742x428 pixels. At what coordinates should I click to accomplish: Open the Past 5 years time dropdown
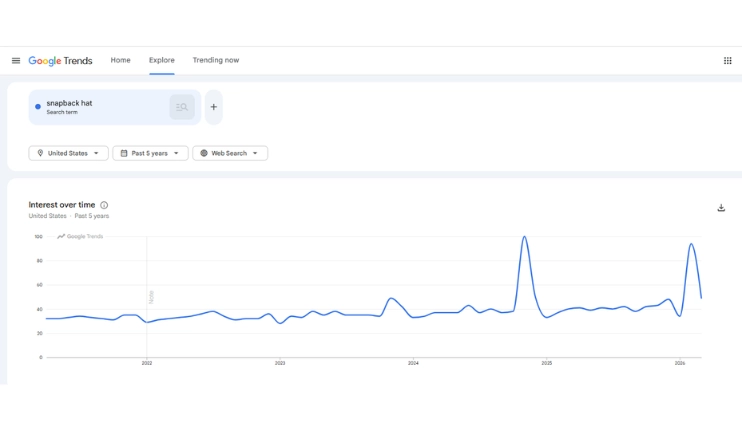click(x=150, y=153)
